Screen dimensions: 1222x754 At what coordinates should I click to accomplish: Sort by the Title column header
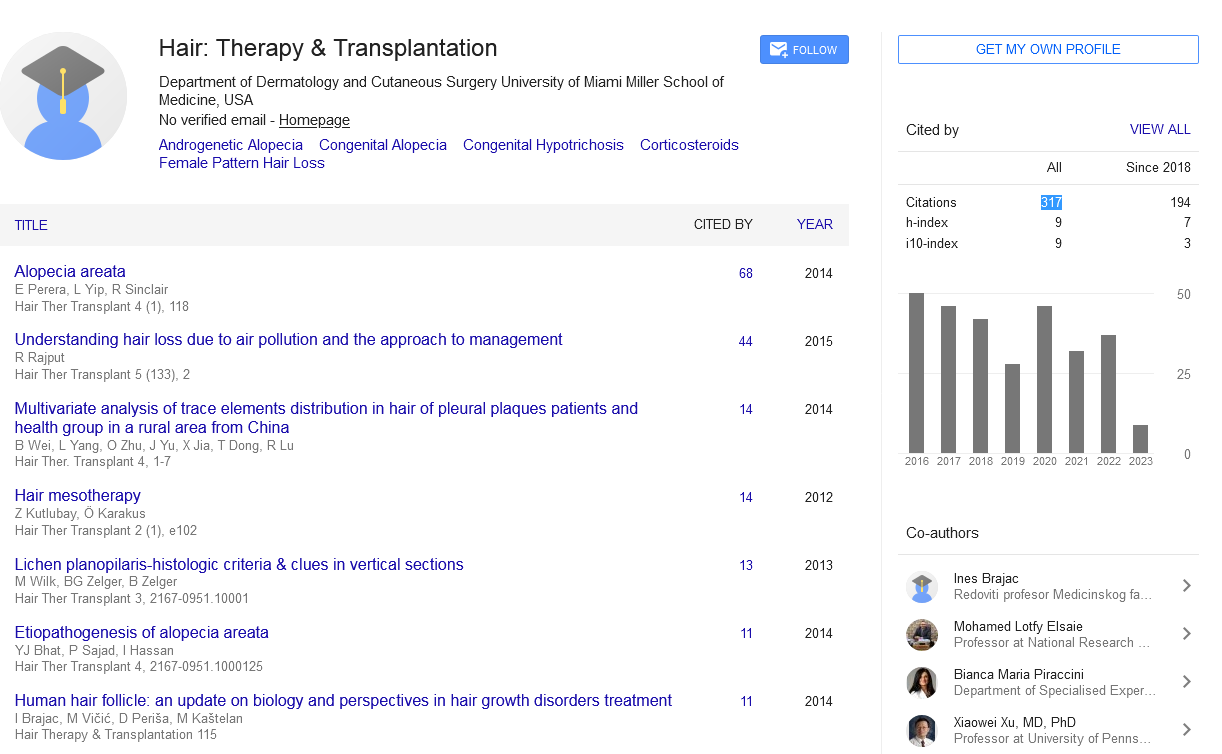(x=31, y=225)
